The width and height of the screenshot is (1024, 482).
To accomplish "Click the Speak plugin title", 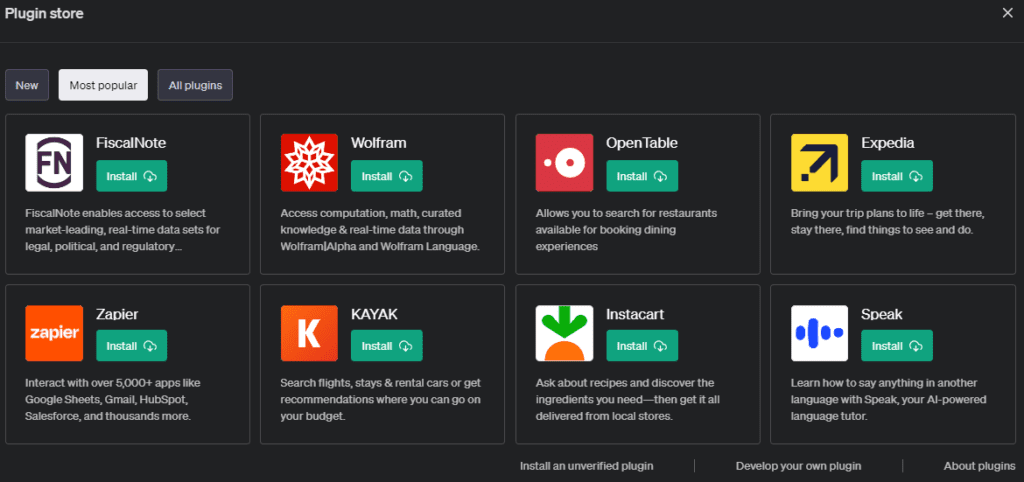I will point(882,314).
